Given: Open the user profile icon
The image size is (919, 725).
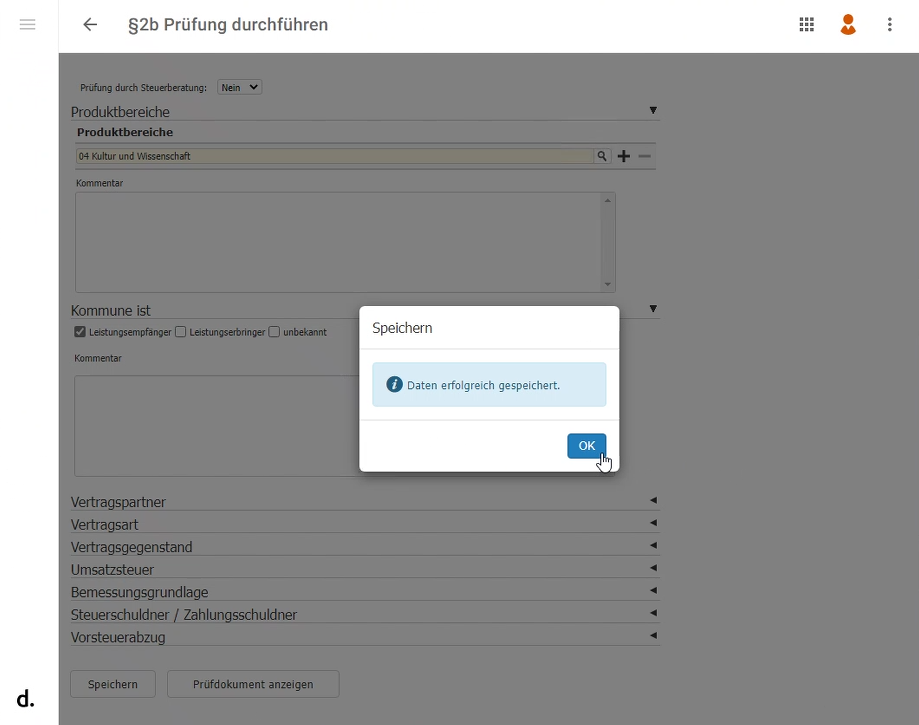Looking at the screenshot, I should tap(848, 25).
